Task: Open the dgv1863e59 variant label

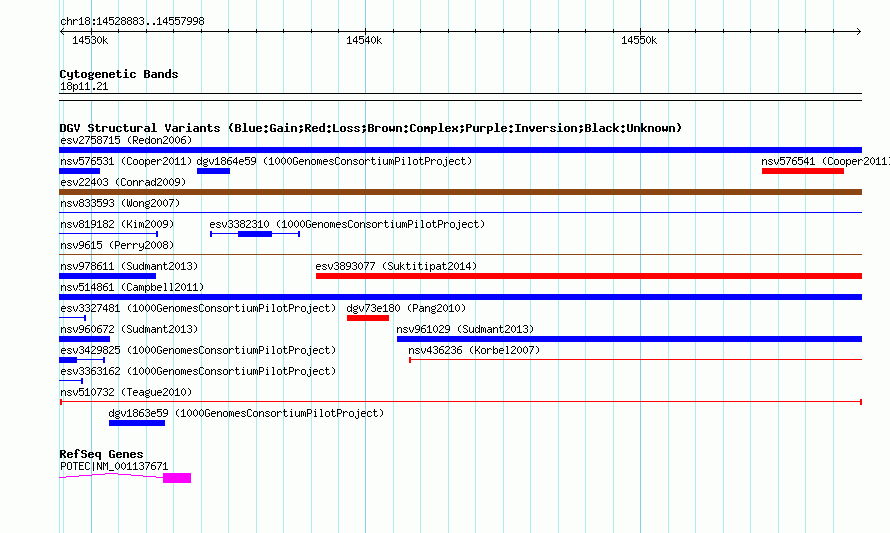Action: 246,413
